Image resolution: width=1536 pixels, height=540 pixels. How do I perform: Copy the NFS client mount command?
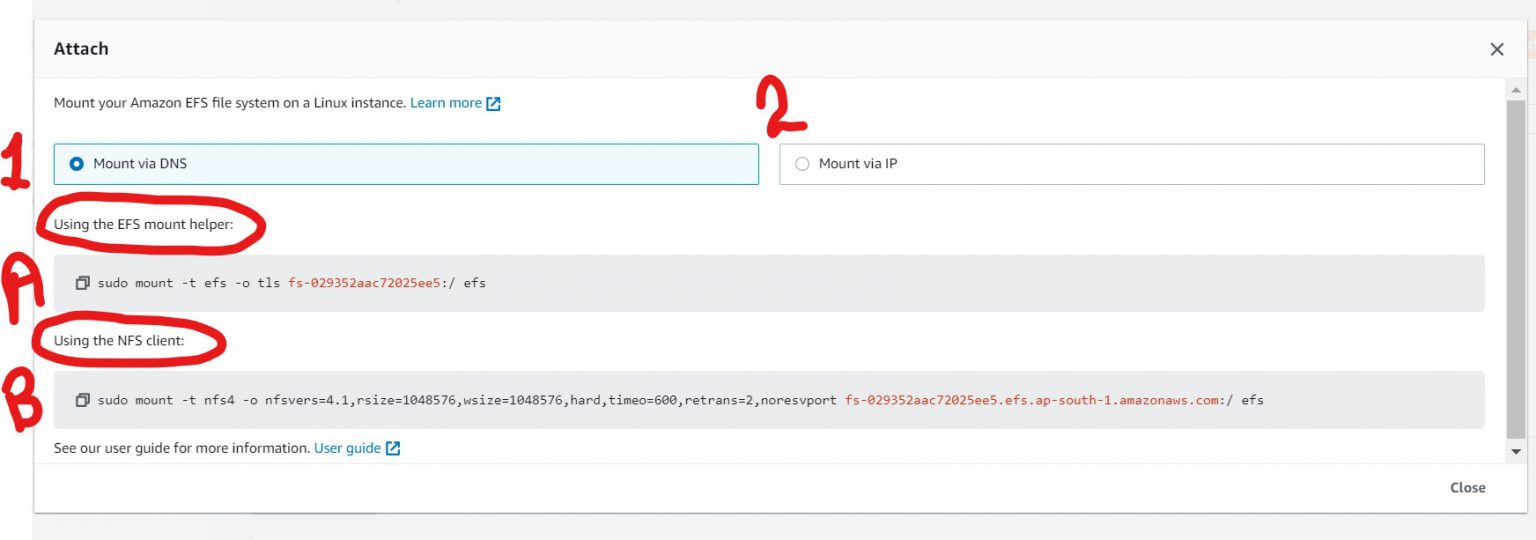coord(83,400)
